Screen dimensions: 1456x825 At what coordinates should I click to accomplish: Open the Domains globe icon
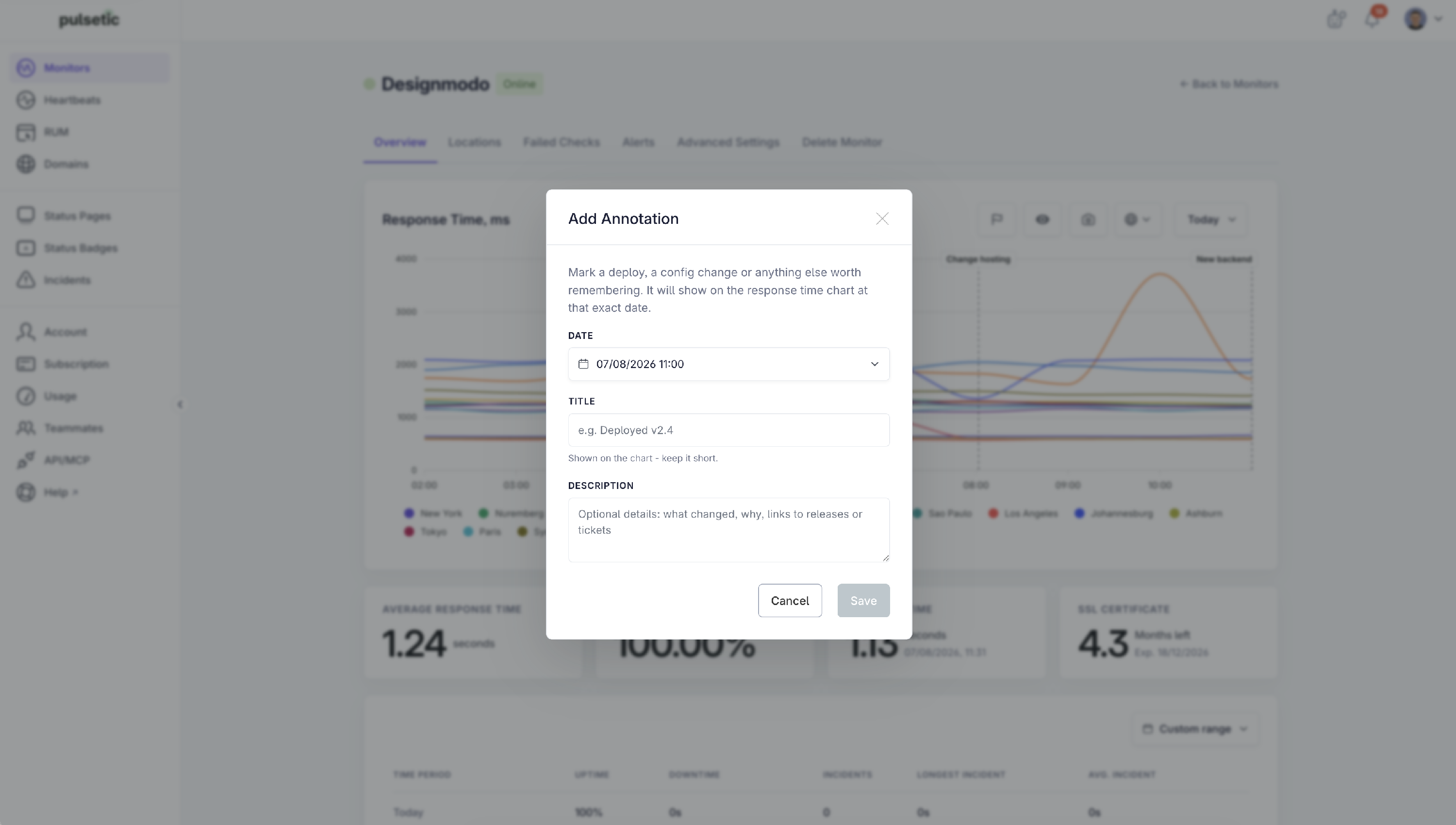pos(26,164)
